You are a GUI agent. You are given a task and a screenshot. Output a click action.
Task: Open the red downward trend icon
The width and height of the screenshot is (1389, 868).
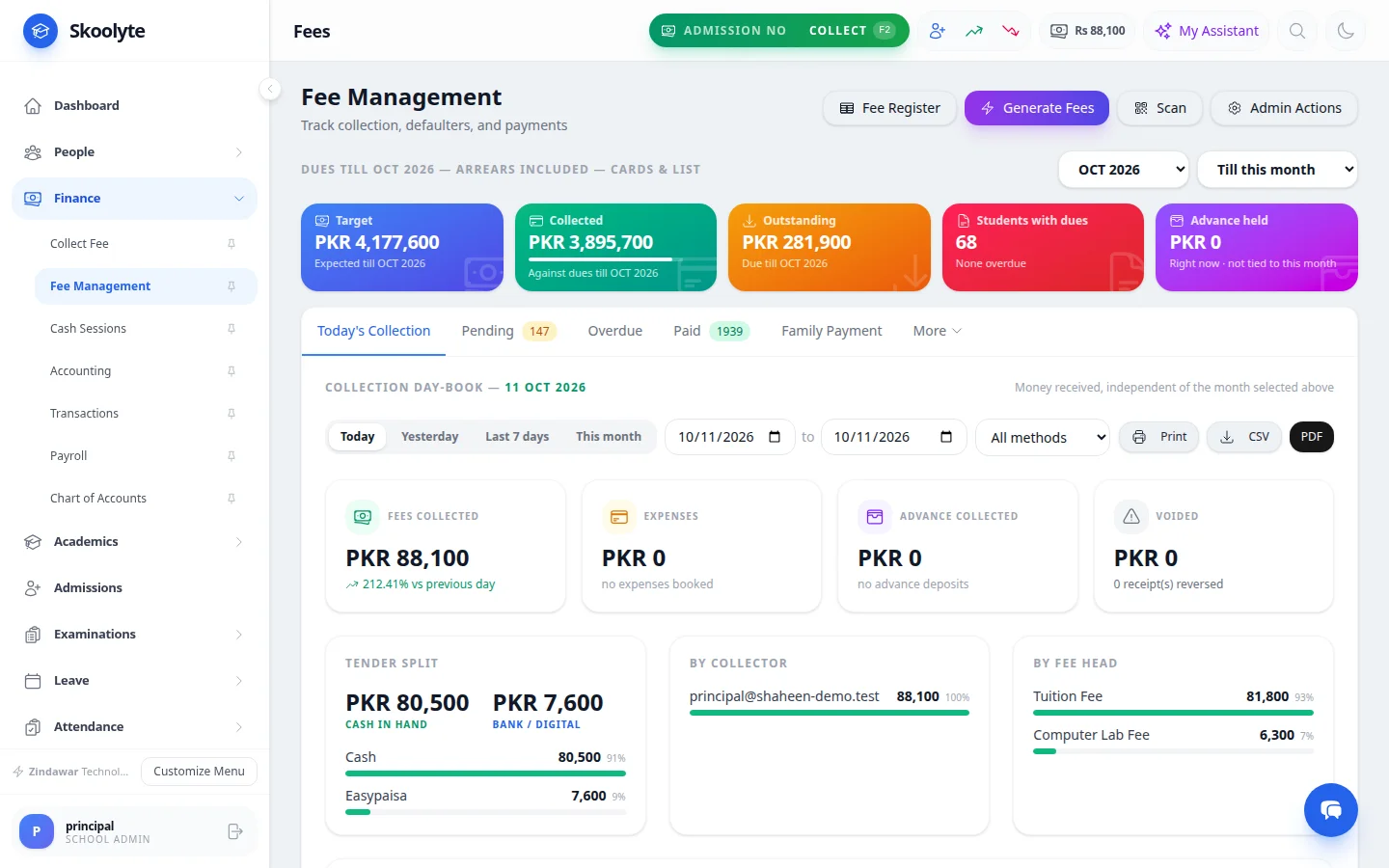tap(1011, 31)
